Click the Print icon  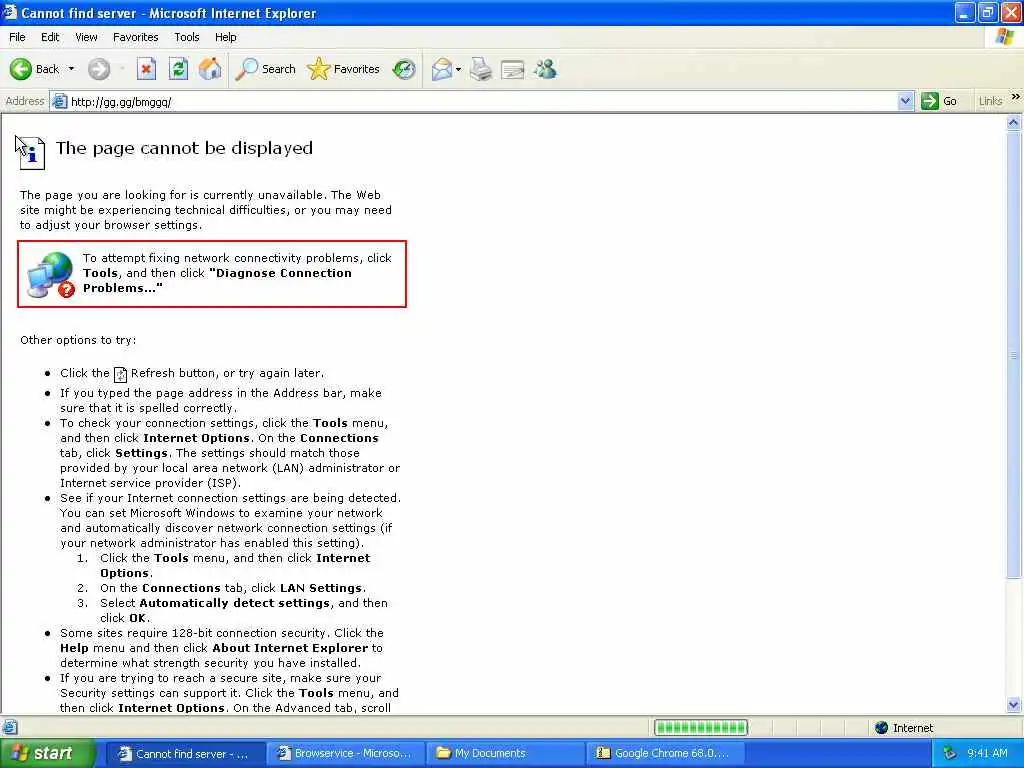(481, 69)
